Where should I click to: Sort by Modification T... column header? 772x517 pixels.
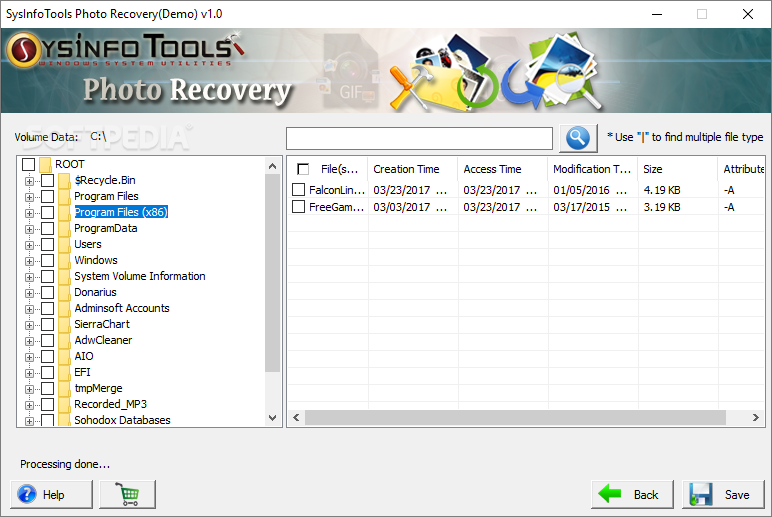click(593, 169)
